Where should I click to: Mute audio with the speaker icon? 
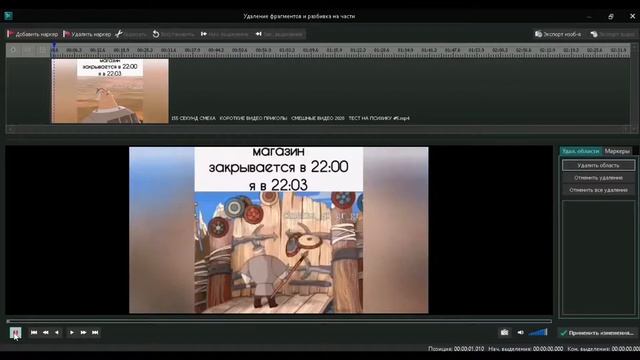[520, 333]
